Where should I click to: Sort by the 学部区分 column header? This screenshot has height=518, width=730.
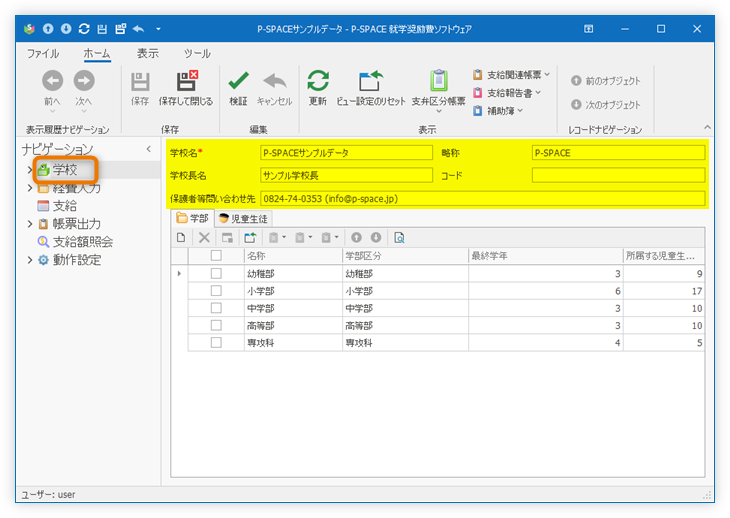tap(405, 256)
